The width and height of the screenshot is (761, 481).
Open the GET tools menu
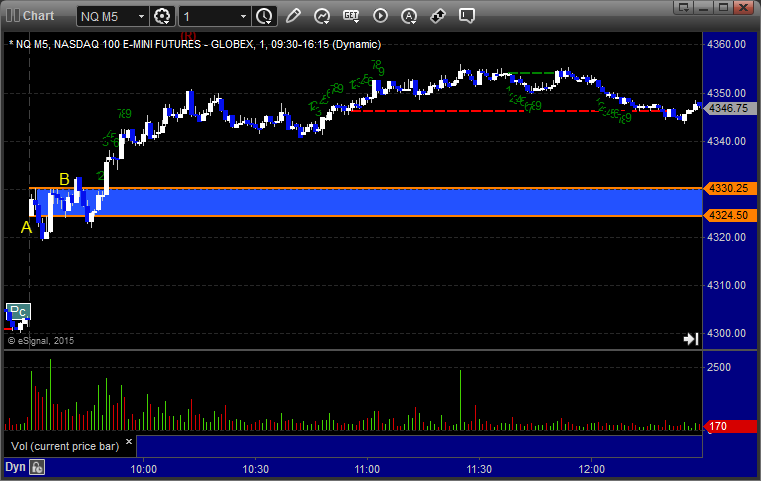(x=351, y=16)
